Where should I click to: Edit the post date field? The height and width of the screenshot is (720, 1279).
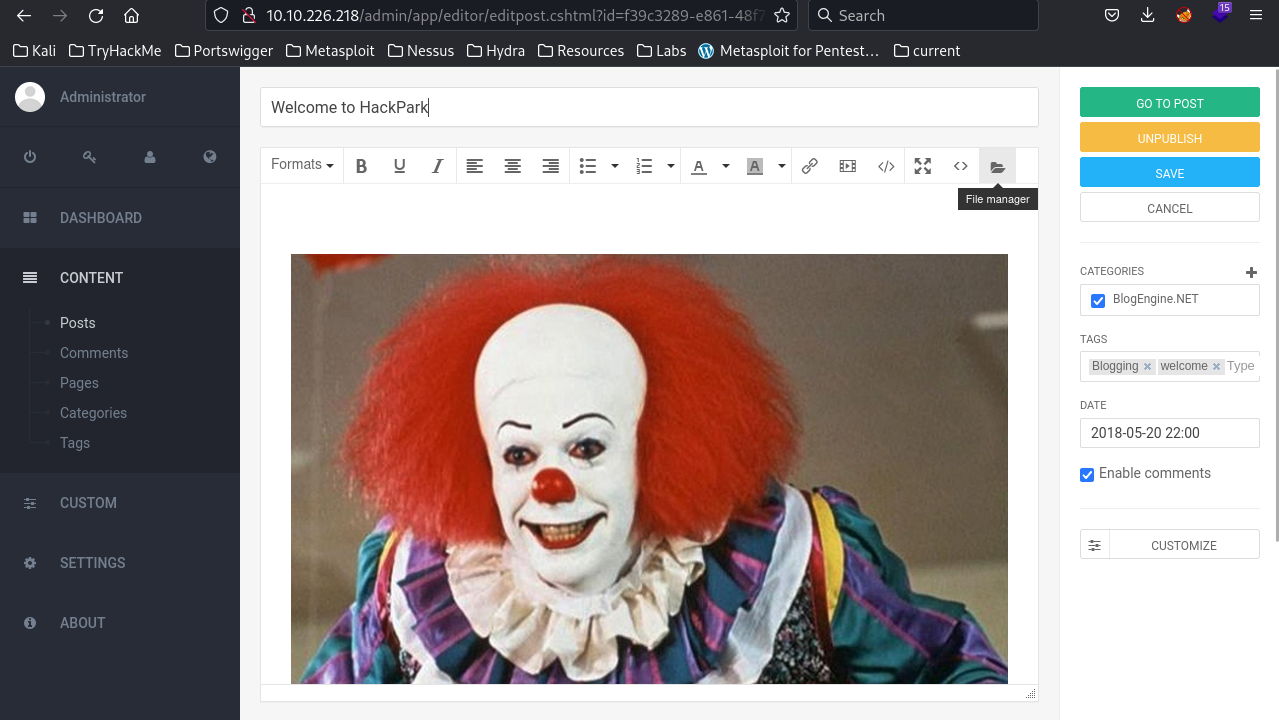[1170, 433]
